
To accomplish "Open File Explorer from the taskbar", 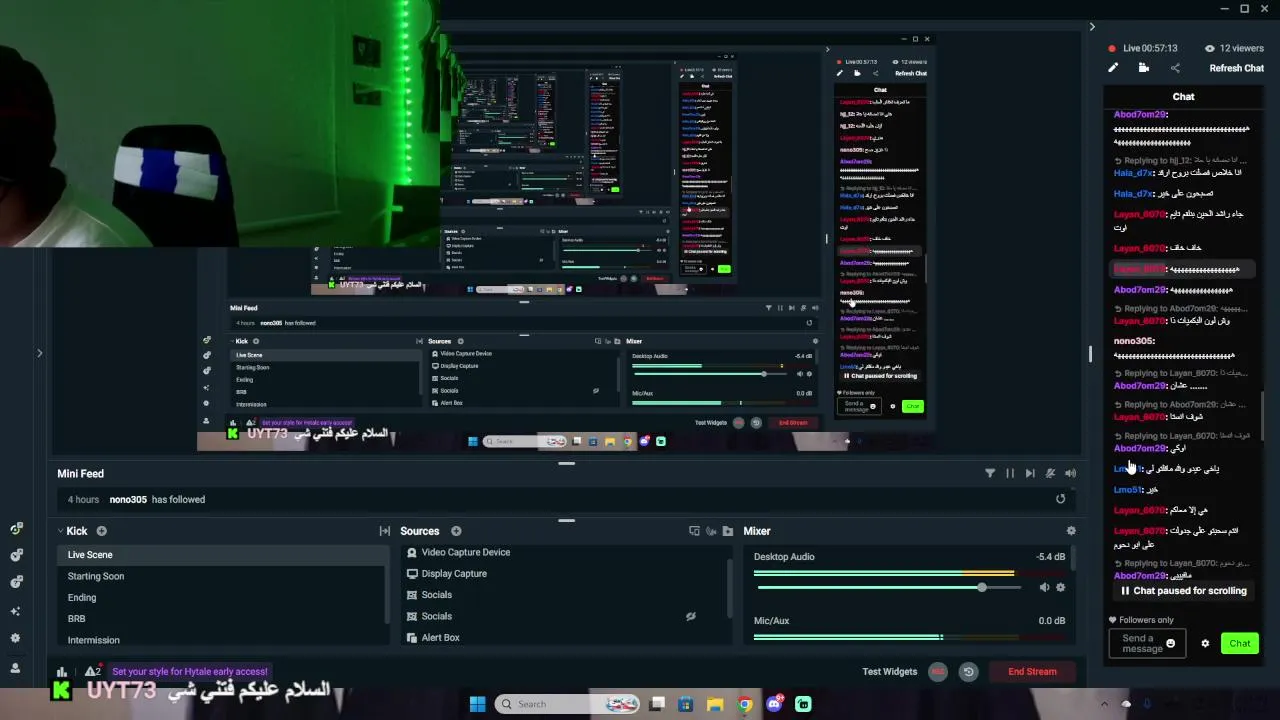I will [715, 704].
